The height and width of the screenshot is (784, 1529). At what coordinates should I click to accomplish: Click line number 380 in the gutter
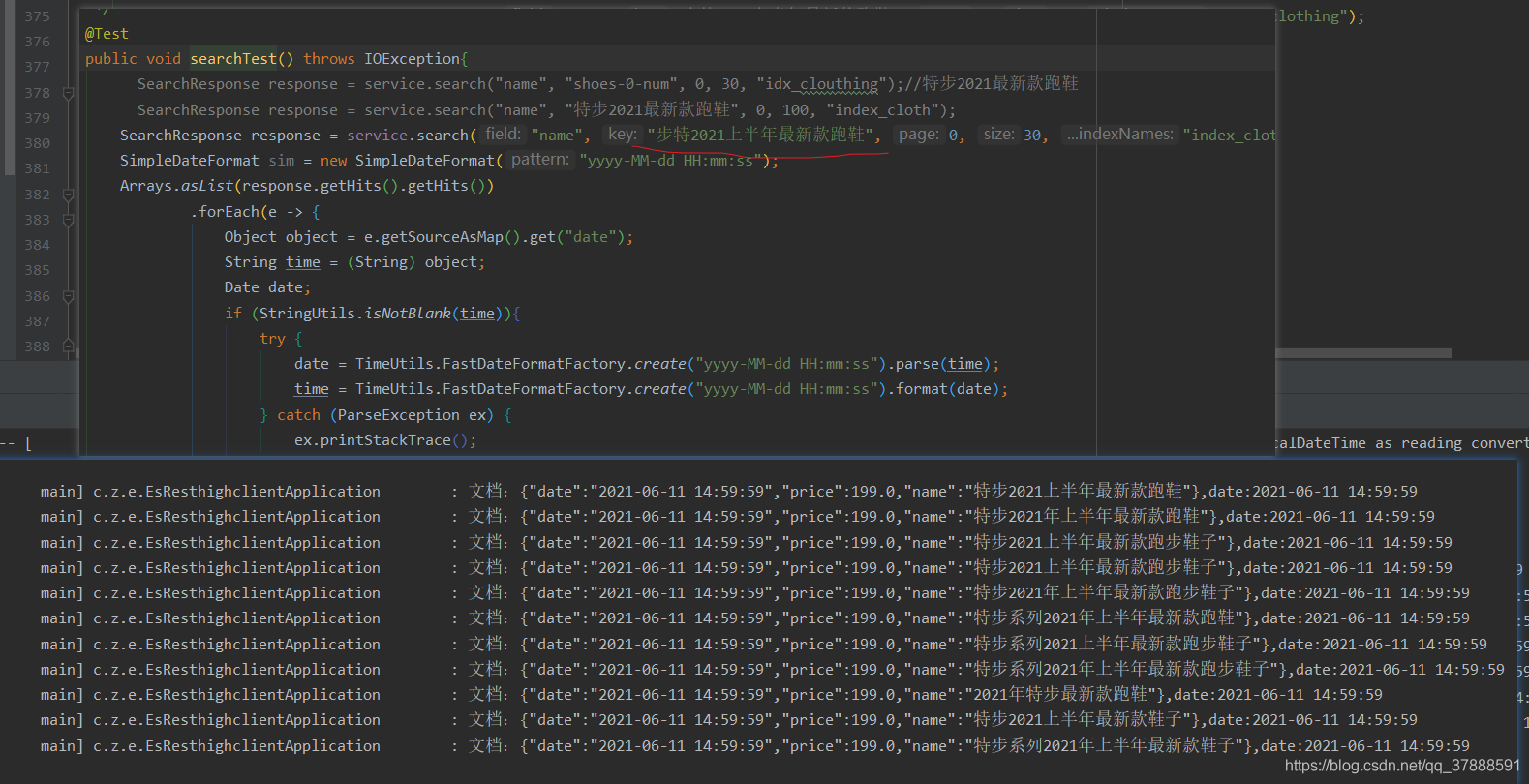[x=38, y=143]
